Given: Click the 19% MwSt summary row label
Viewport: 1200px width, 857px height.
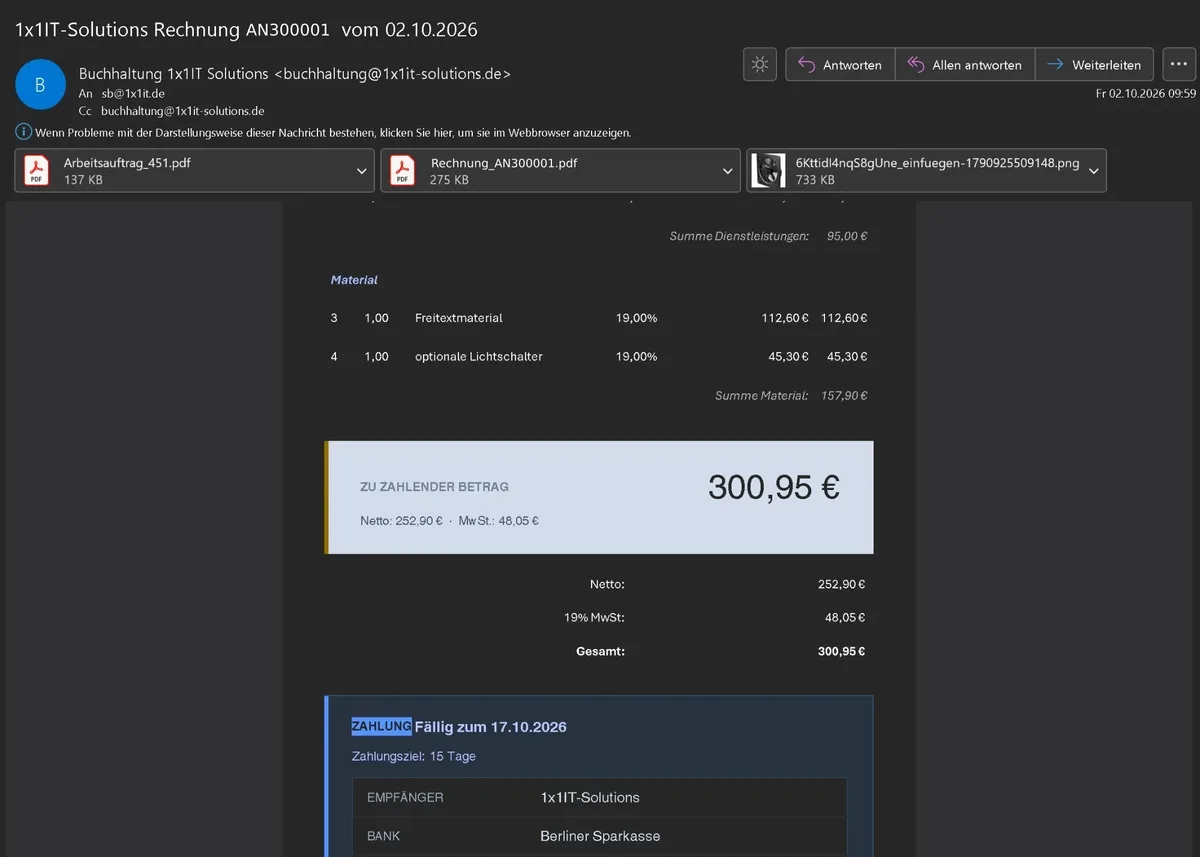Looking at the screenshot, I should tap(594, 618).
